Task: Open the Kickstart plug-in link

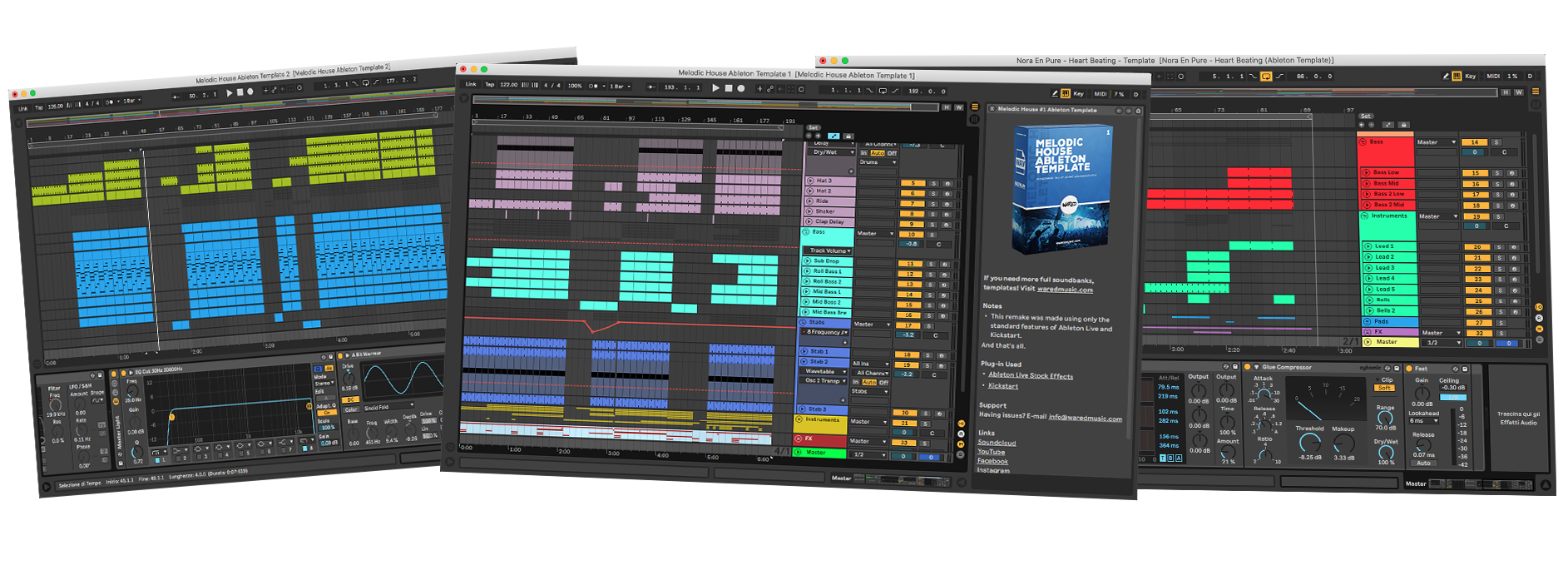Action: (x=1003, y=385)
